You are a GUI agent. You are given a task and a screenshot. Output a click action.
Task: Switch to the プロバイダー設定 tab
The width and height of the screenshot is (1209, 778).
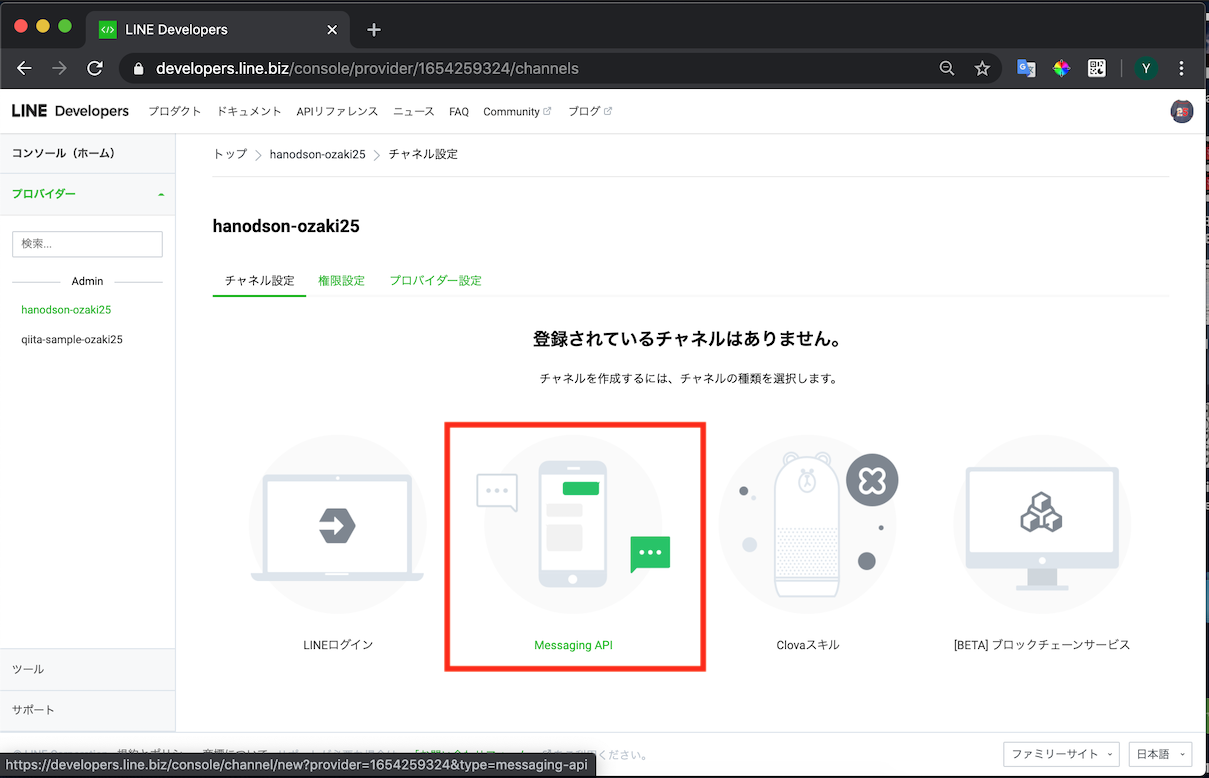436,281
